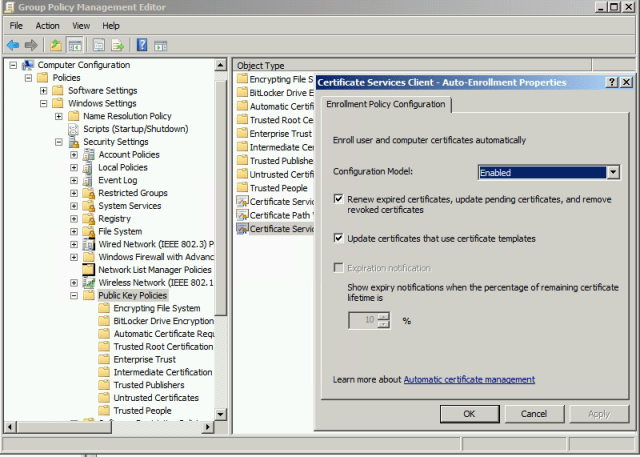This screenshot has height=457, width=640.
Task: Click the Object Type column header
Action: point(412,65)
